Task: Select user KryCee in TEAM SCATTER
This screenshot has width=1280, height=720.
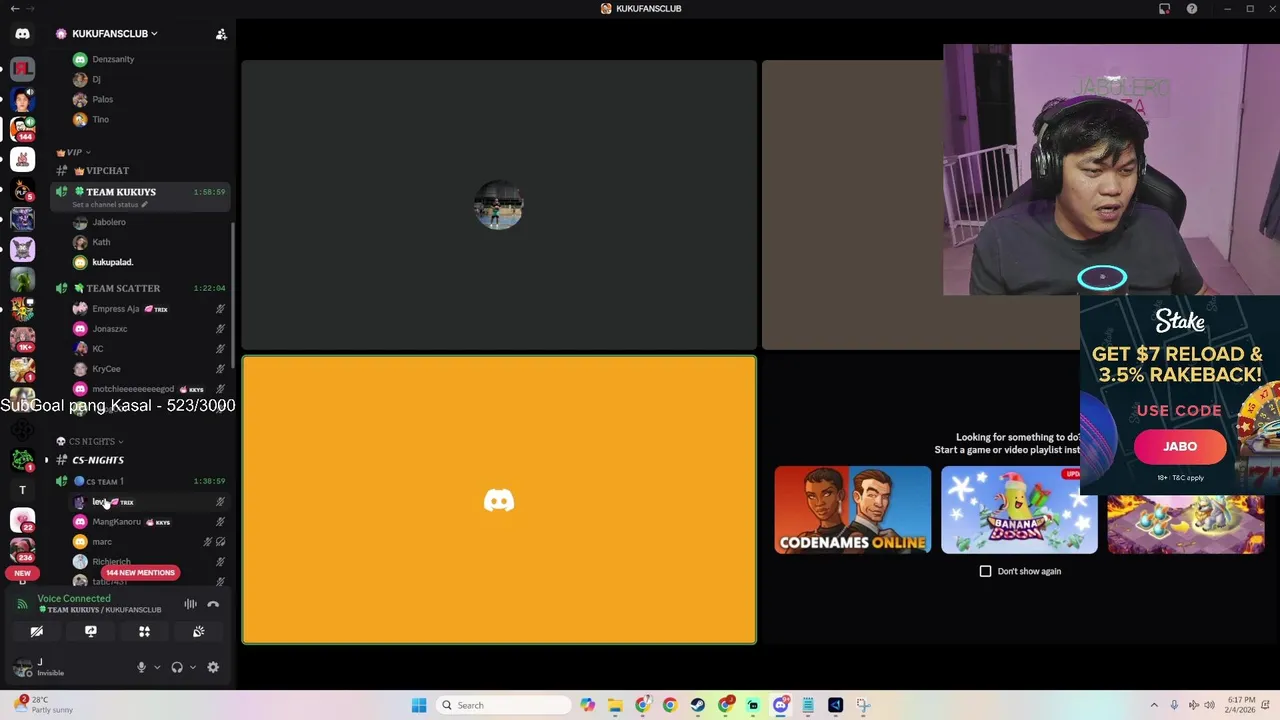Action: 150,369
